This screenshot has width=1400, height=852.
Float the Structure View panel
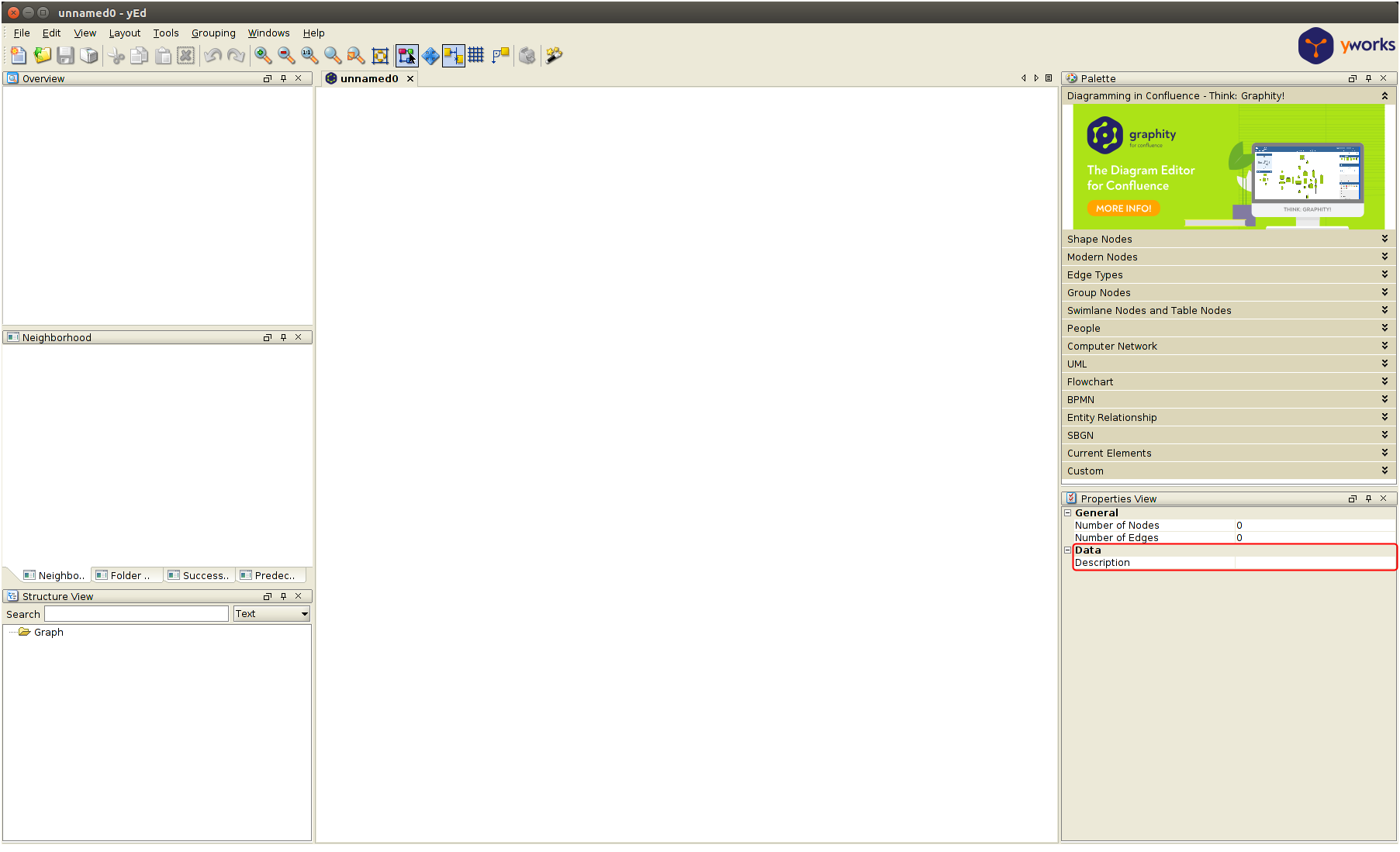coord(268,596)
